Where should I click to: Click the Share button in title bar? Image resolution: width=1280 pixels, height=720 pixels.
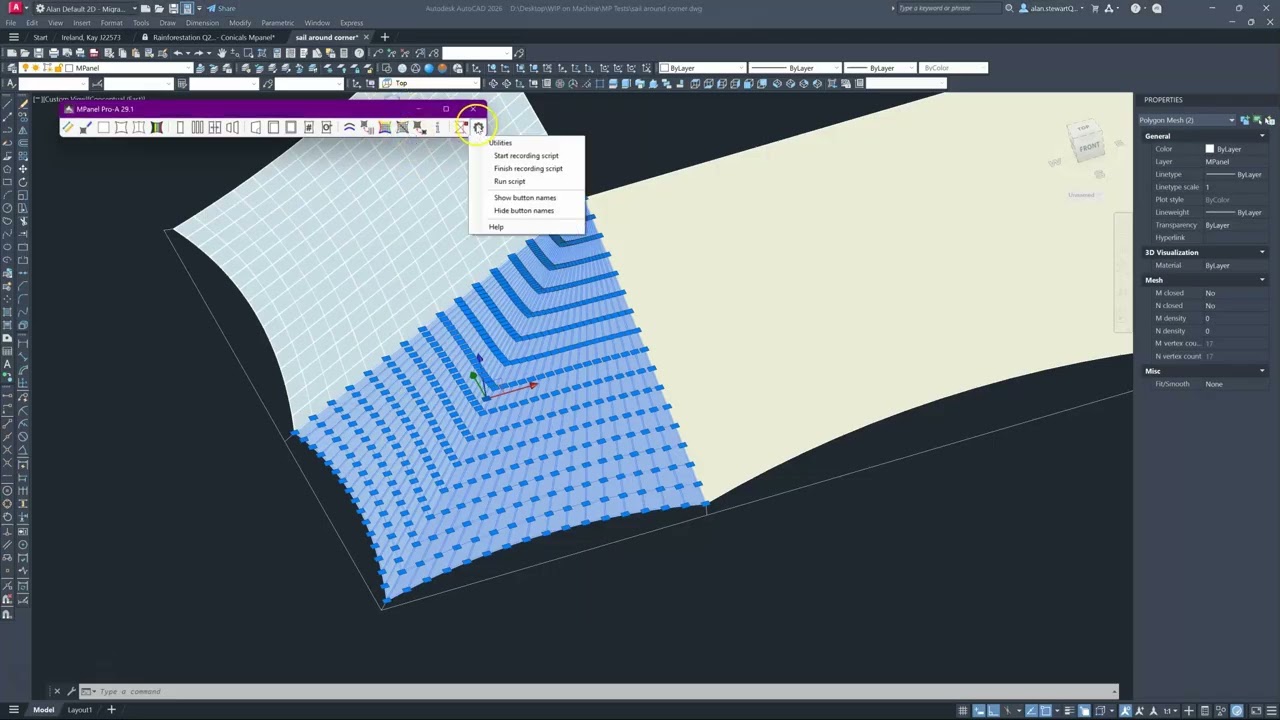coord(221,8)
